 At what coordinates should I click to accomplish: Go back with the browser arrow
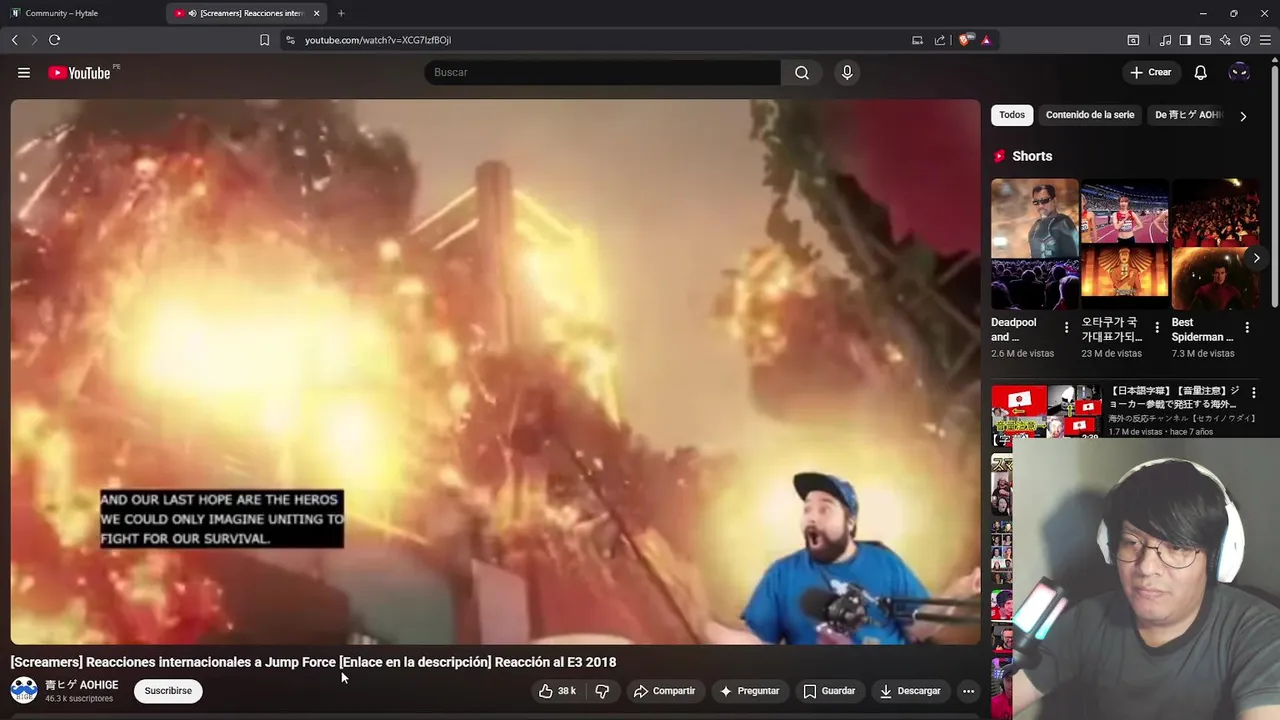14,40
